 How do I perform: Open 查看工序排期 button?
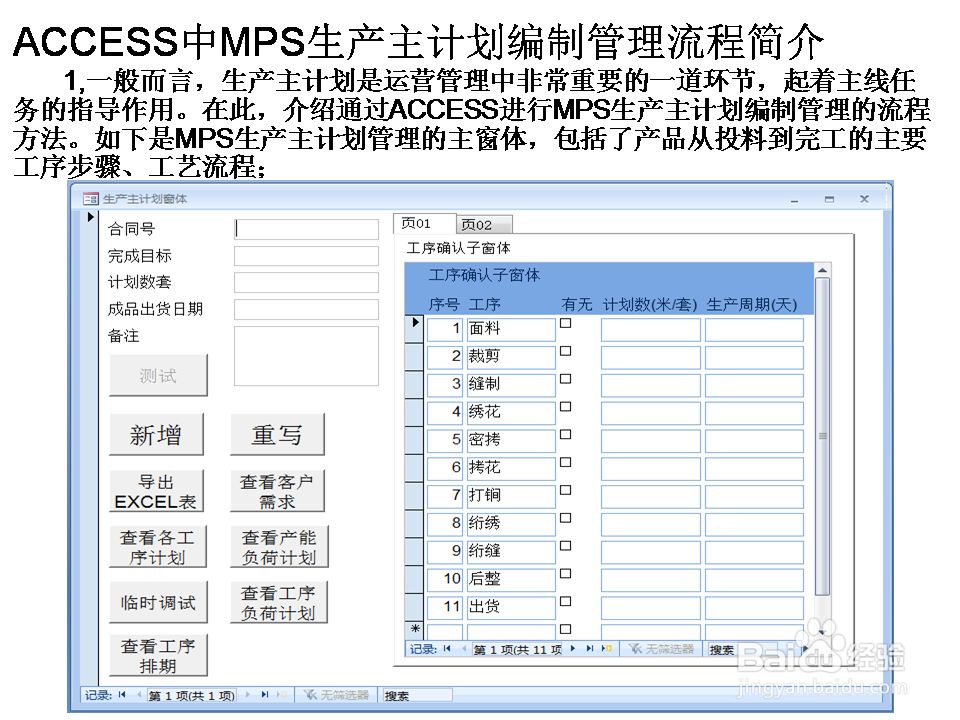click(x=159, y=655)
